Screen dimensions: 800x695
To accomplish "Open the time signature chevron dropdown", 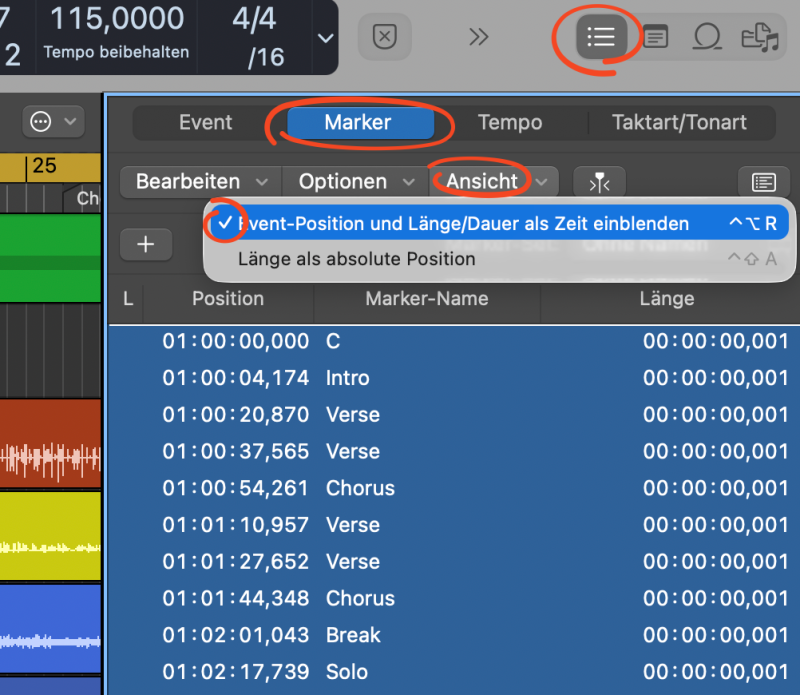I will pos(325,38).
